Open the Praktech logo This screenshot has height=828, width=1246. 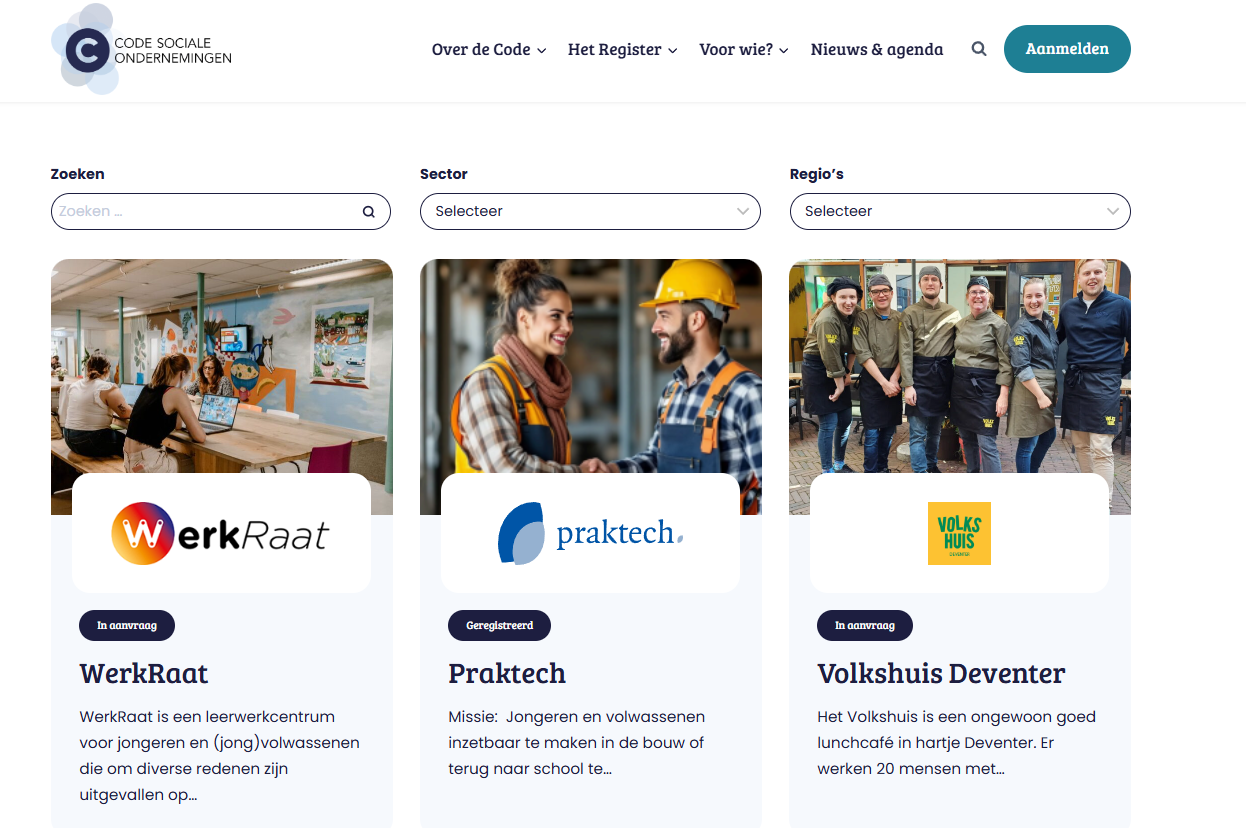point(590,533)
